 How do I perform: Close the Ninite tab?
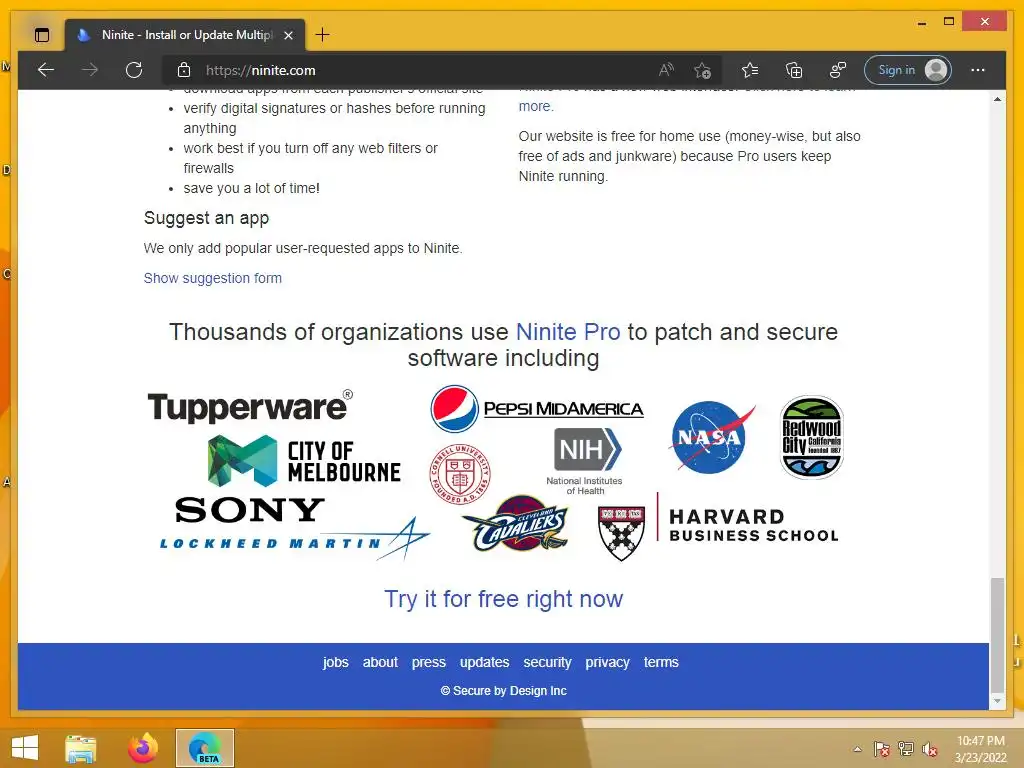click(289, 35)
